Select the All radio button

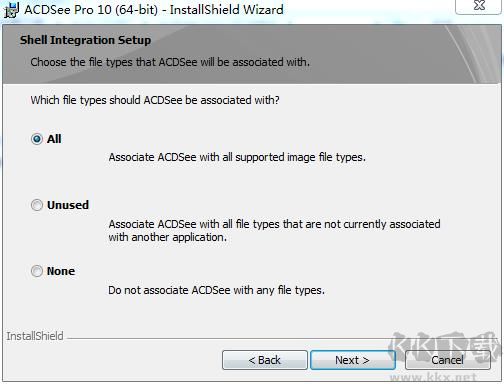pyautogui.click(x=37, y=139)
